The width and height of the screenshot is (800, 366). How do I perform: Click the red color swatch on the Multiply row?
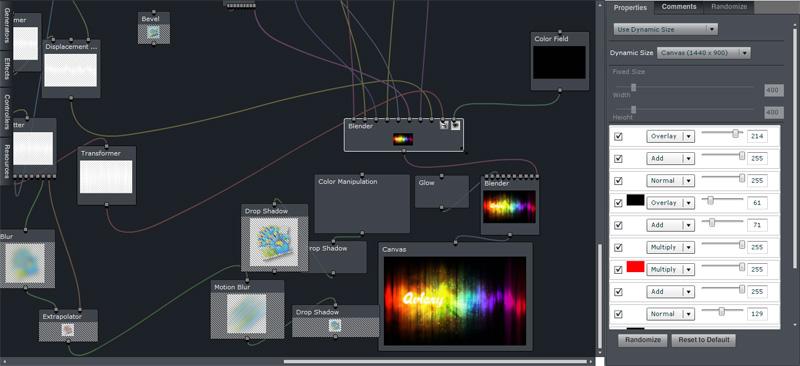(635, 266)
